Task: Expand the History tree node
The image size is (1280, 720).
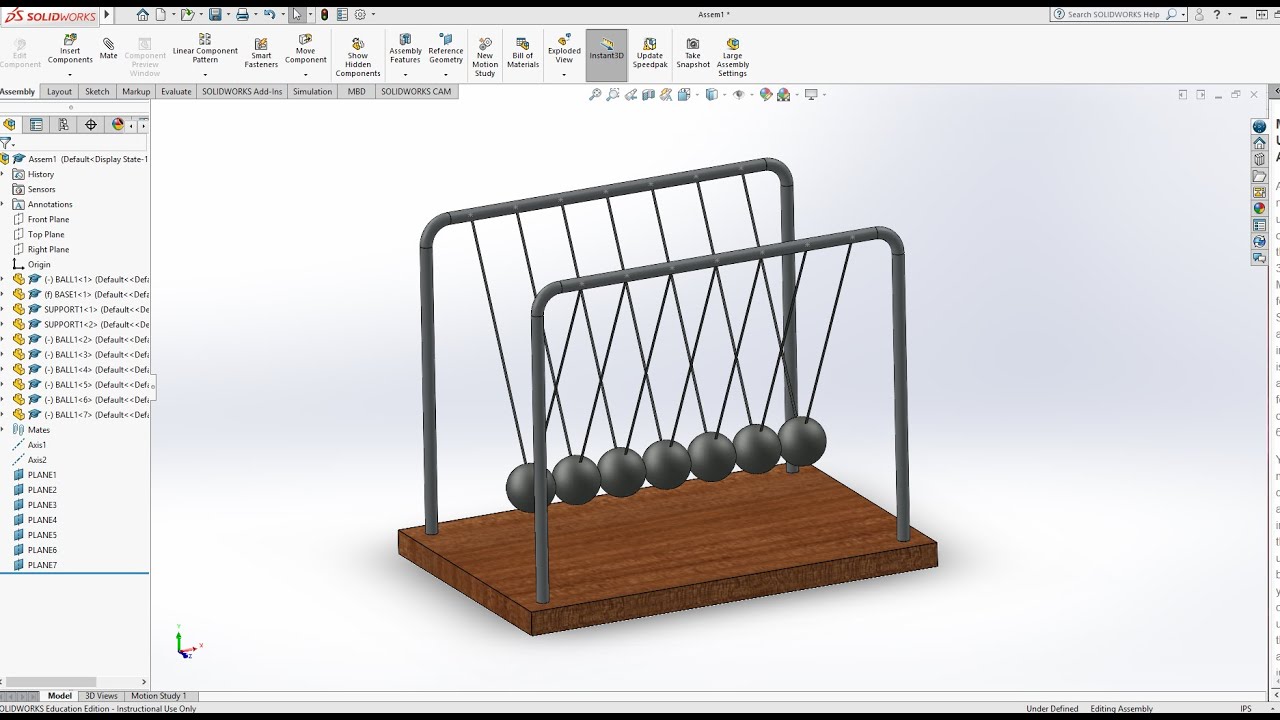Action: point(3,174)
